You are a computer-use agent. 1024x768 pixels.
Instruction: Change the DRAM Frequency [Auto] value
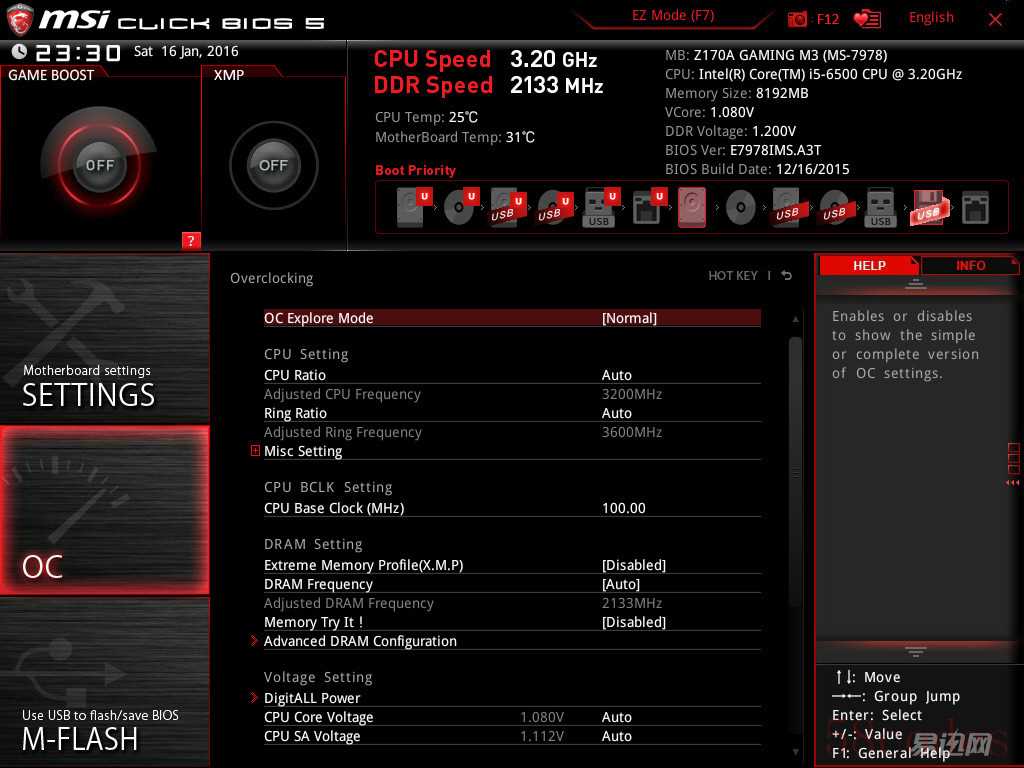click(620, 584)
